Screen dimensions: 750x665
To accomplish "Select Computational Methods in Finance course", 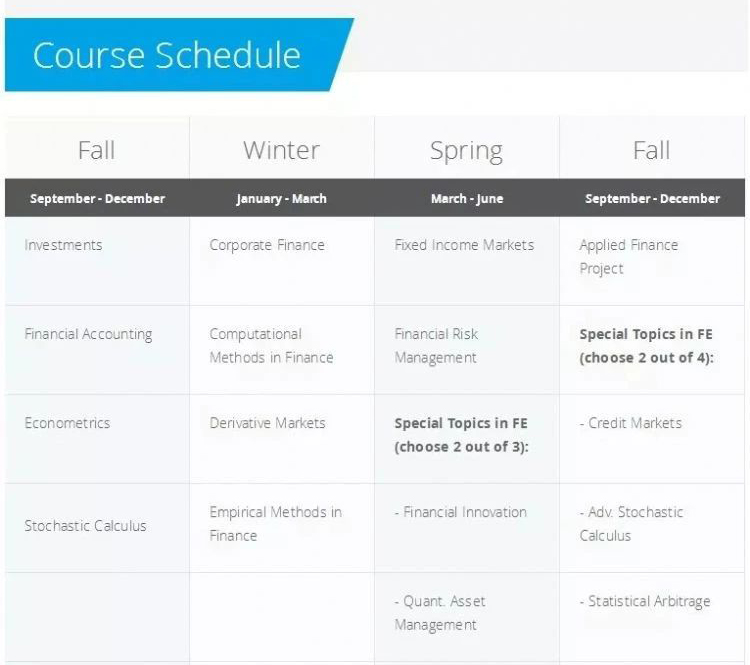I will coord(271,345).
